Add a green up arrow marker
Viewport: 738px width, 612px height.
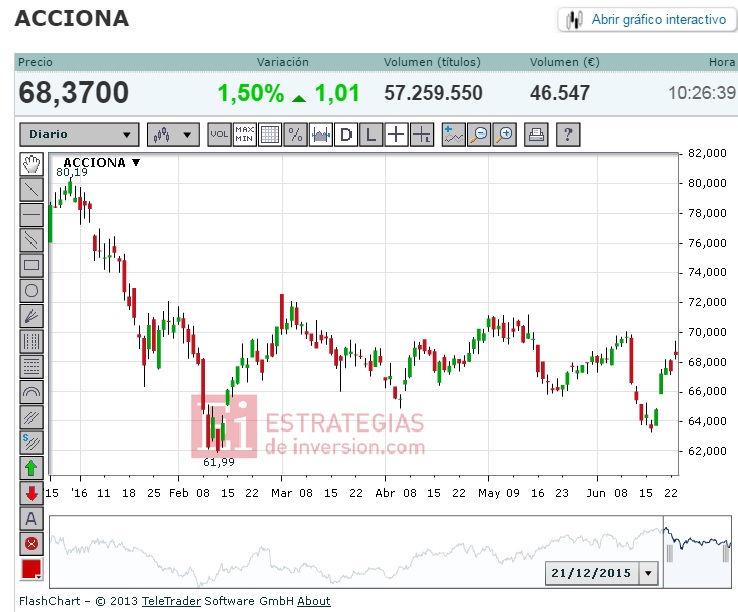[x=32, y=468]
